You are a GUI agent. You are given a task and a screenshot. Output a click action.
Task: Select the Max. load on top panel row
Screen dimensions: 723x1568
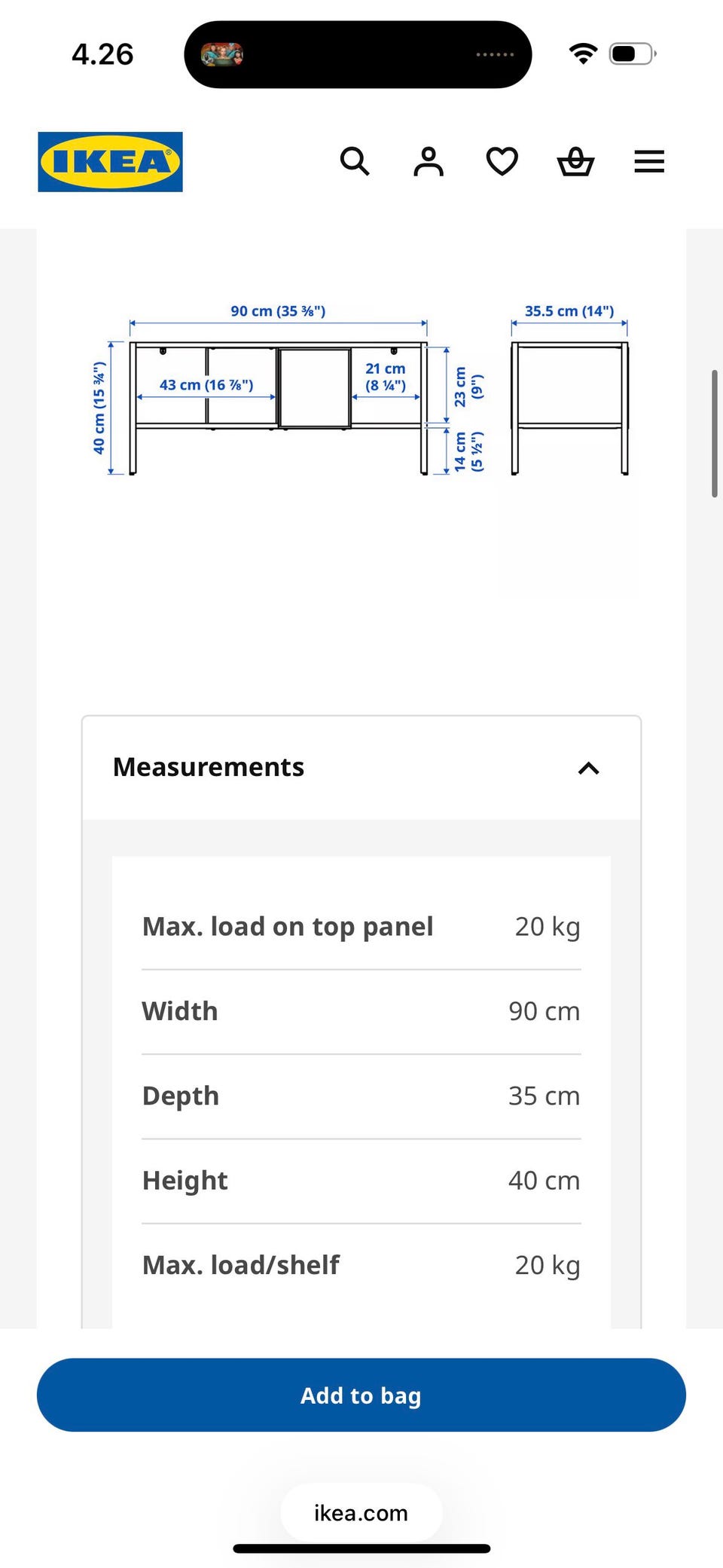(361, 927)
